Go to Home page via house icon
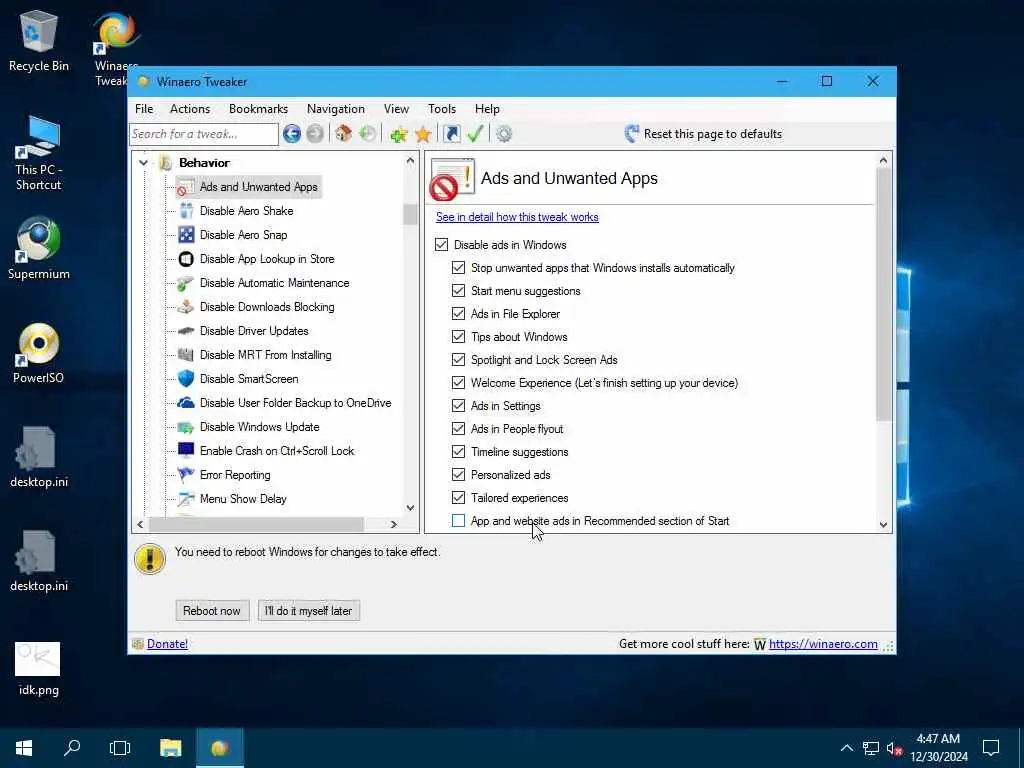 344,134
